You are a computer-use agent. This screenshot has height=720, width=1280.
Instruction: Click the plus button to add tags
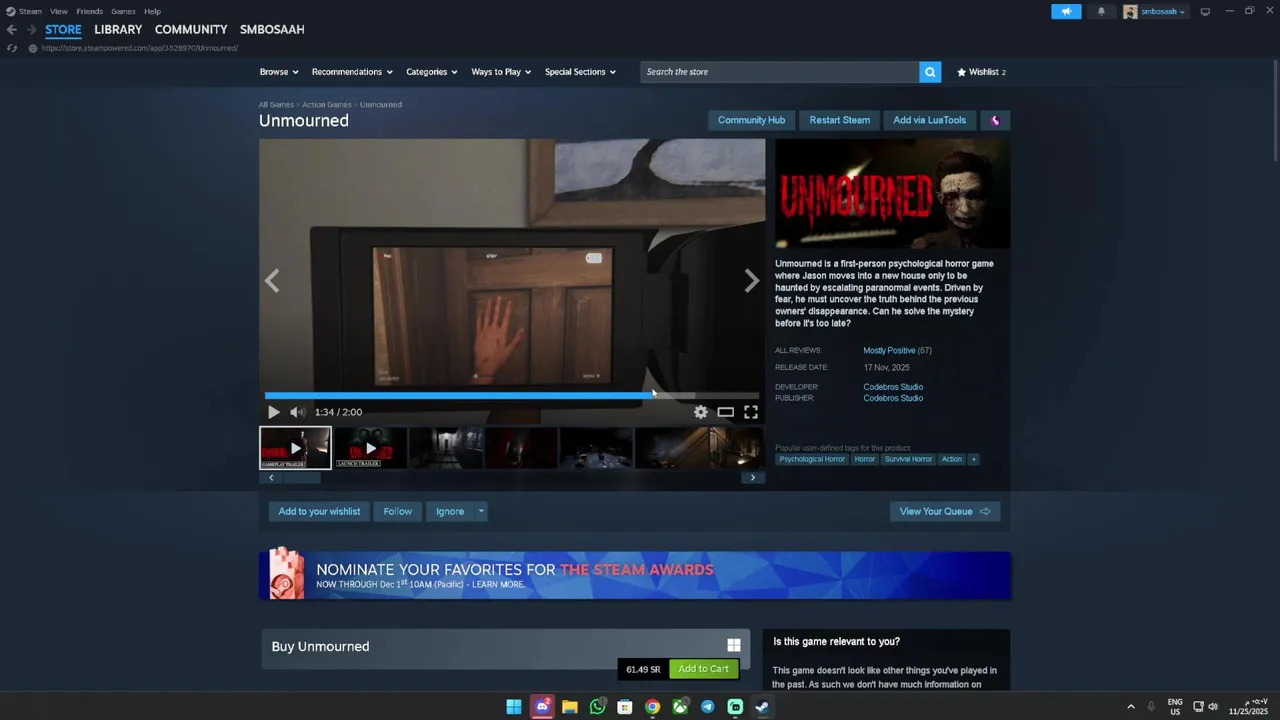tap(973, 459)
